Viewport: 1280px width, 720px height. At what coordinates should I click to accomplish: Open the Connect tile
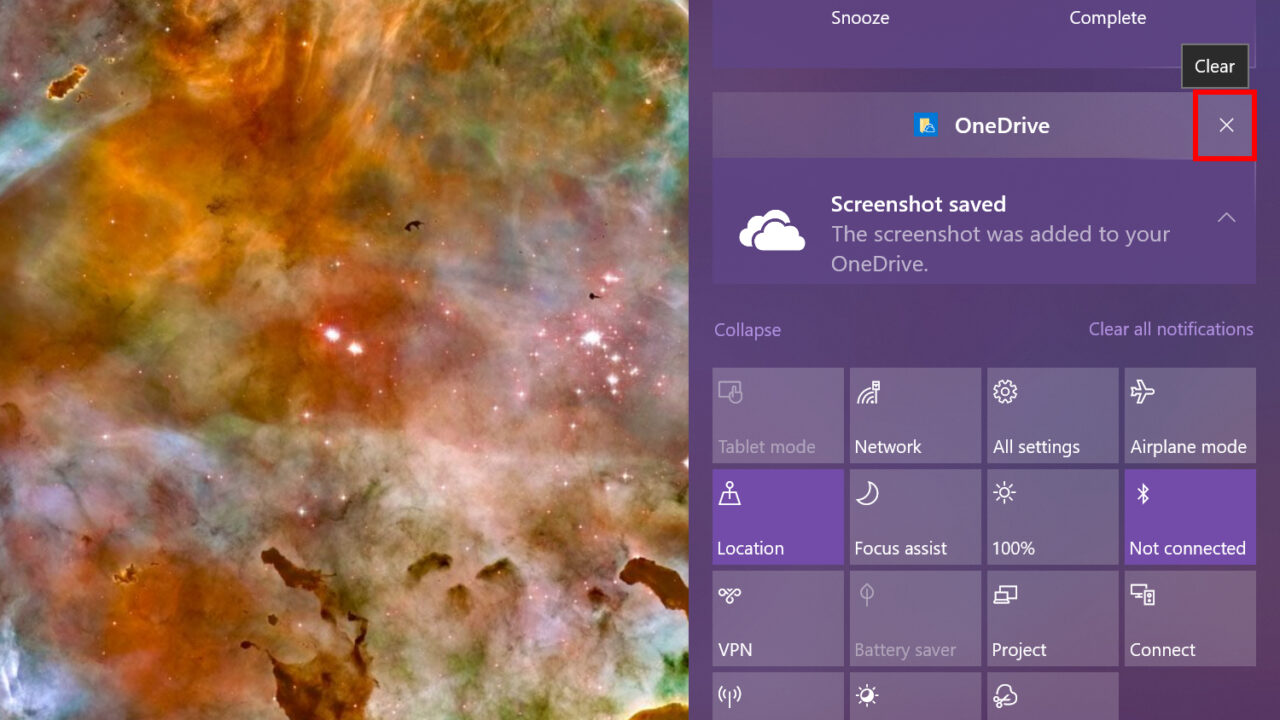click(1189, 617)
